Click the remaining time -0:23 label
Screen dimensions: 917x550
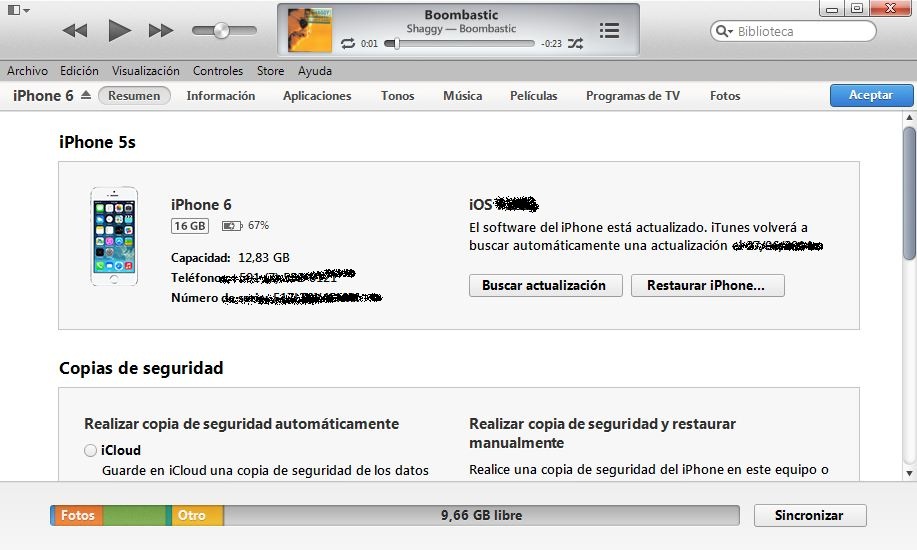click(x=551, y=44)
